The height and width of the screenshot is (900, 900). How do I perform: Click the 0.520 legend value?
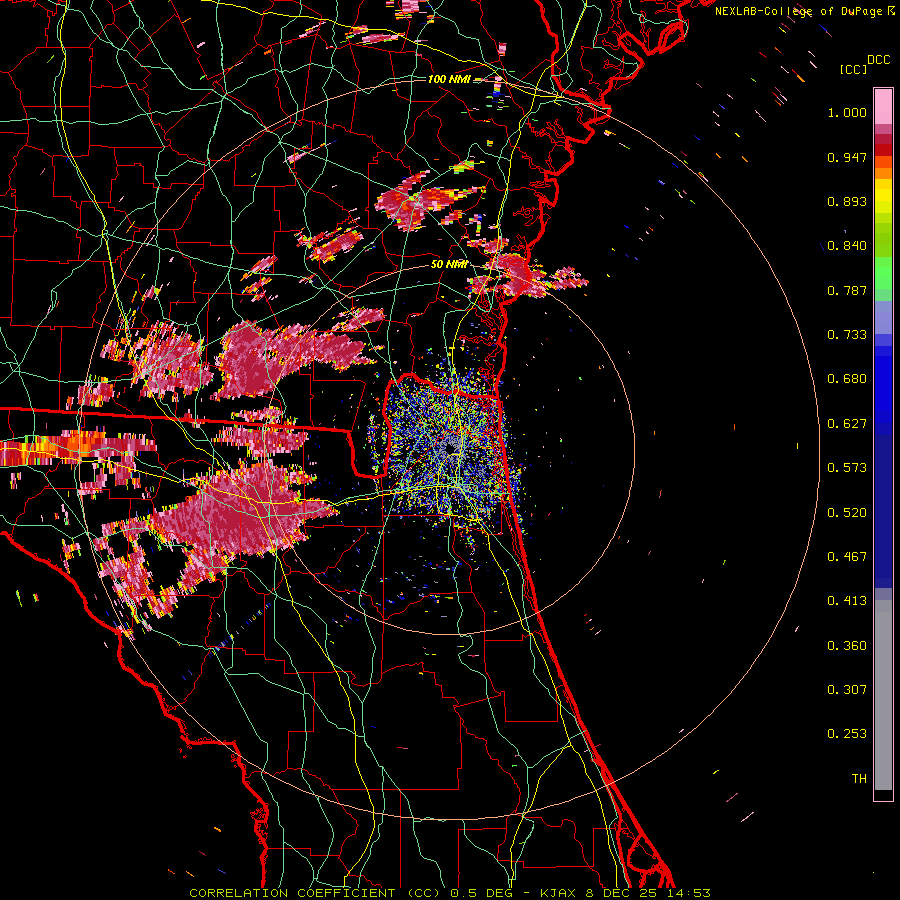[847, 513]
